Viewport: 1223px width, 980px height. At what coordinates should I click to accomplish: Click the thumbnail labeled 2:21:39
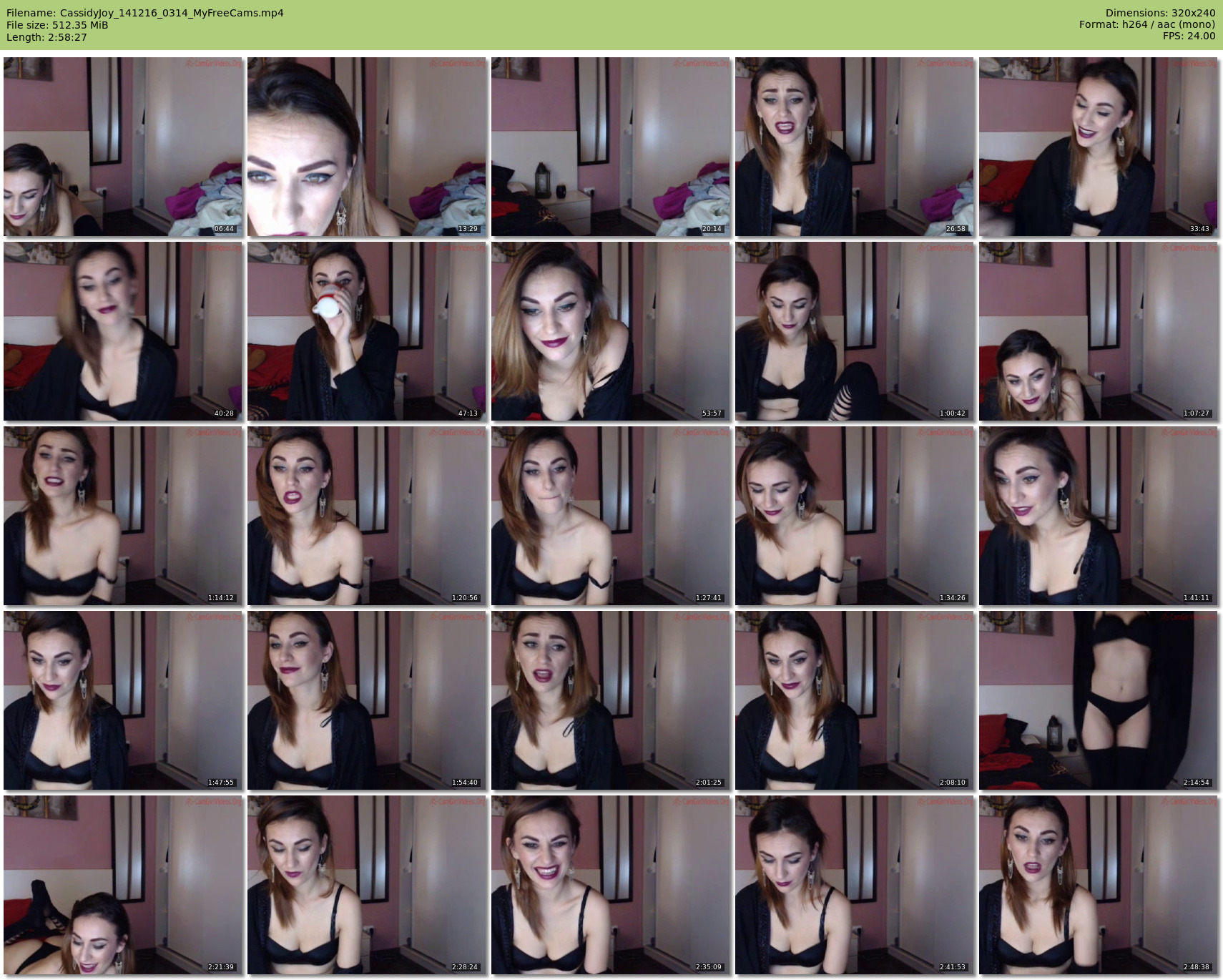point(123,885)
